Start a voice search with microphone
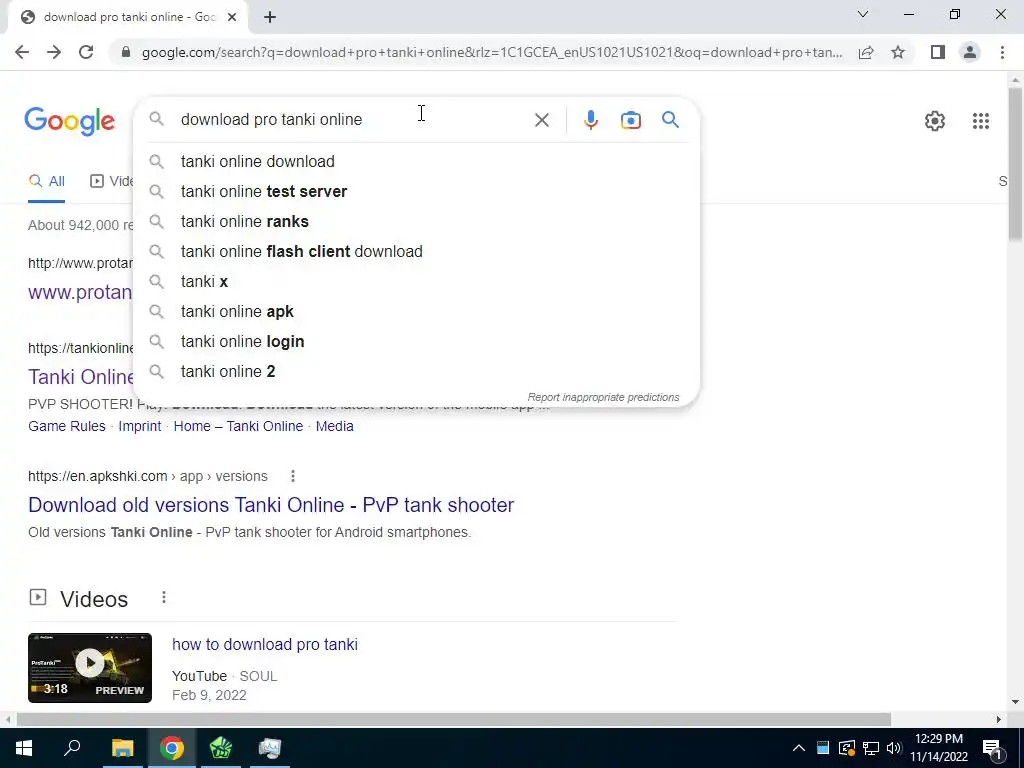Screen dimensions: 1024x768 pos(590,120)
